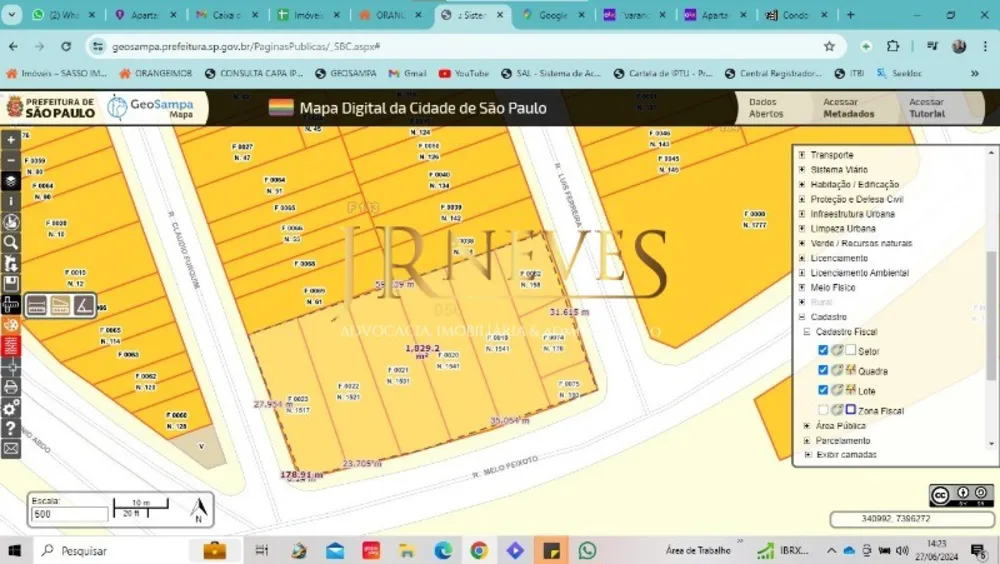Switch to the Condo browser tab

click(x=795, y=15)
